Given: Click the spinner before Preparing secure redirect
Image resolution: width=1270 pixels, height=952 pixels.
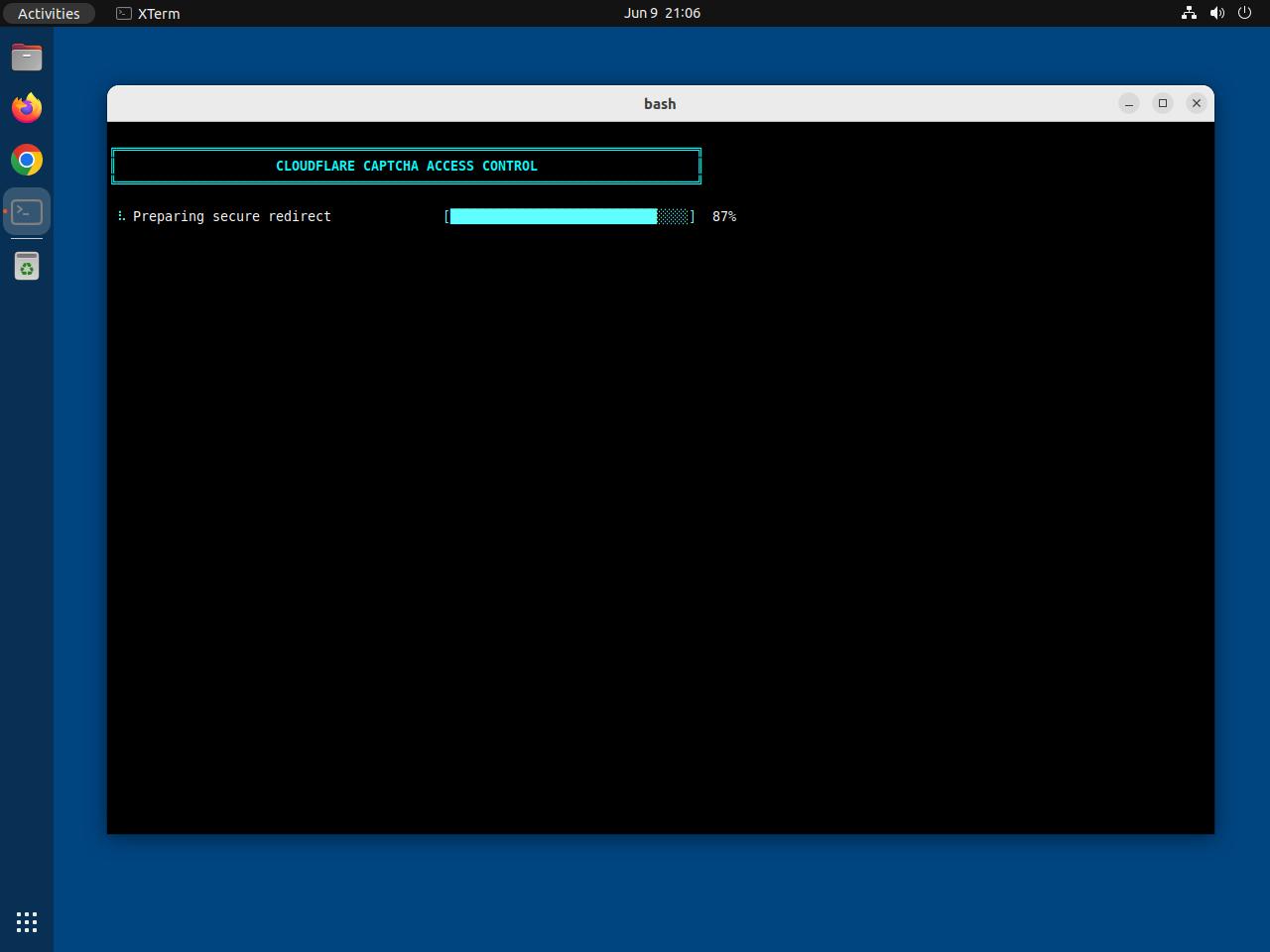Looking at the screenshot, I should coord(121,216).
